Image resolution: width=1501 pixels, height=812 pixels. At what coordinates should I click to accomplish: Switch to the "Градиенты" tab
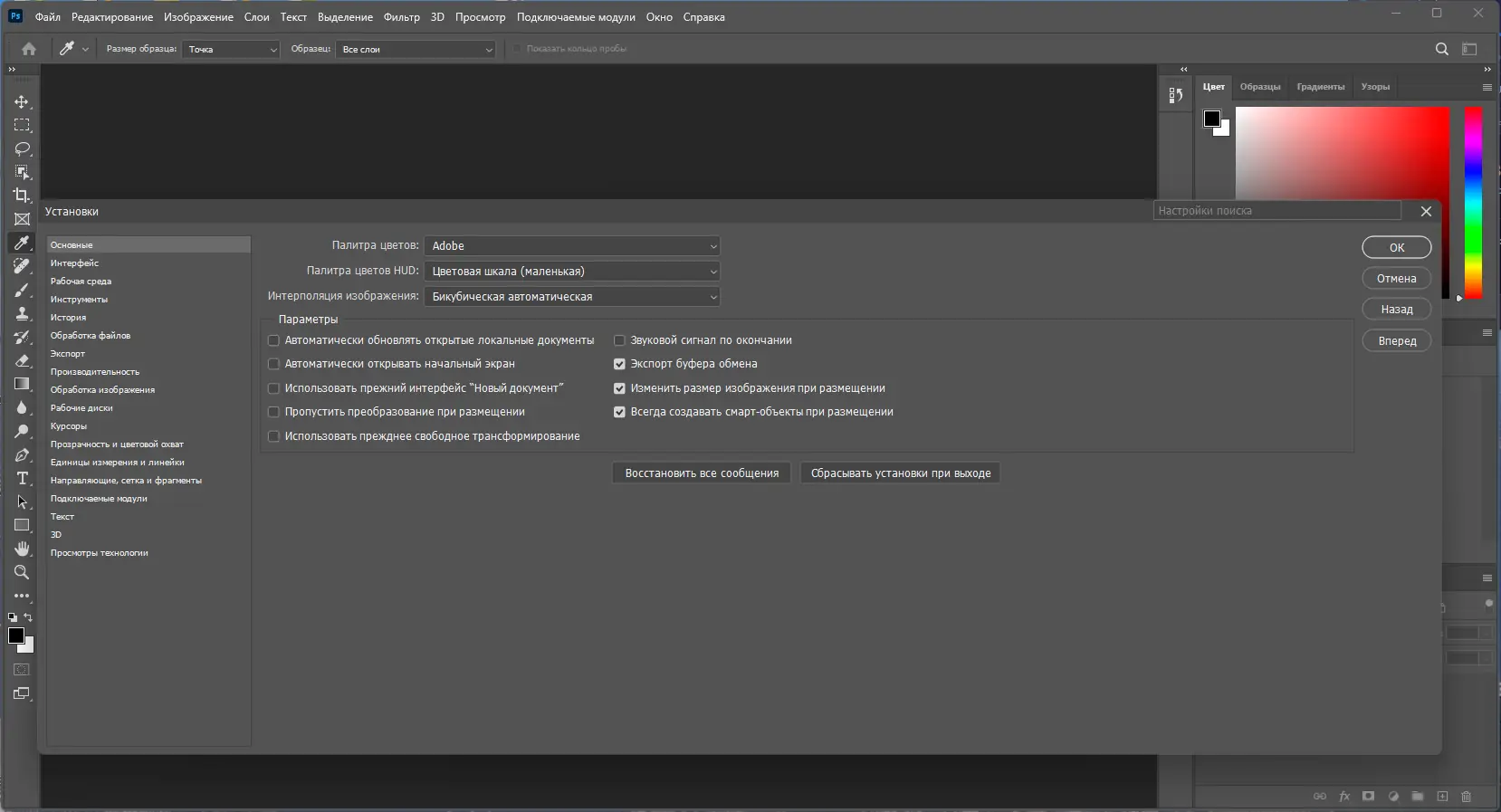pyautogui.click(x=1321, y=87)
